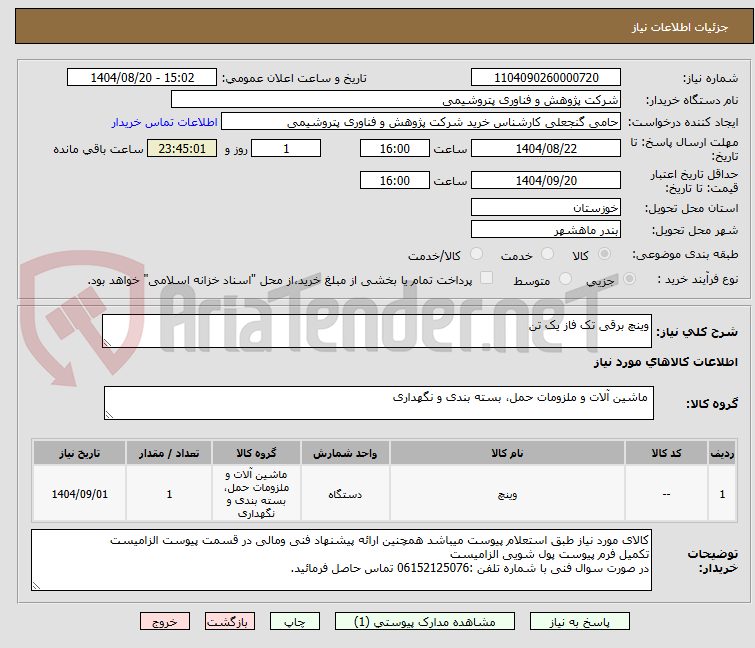This screenshot has width=755, height=648.
Task: Click the بازگشت back button
Action: coord(230,622)
